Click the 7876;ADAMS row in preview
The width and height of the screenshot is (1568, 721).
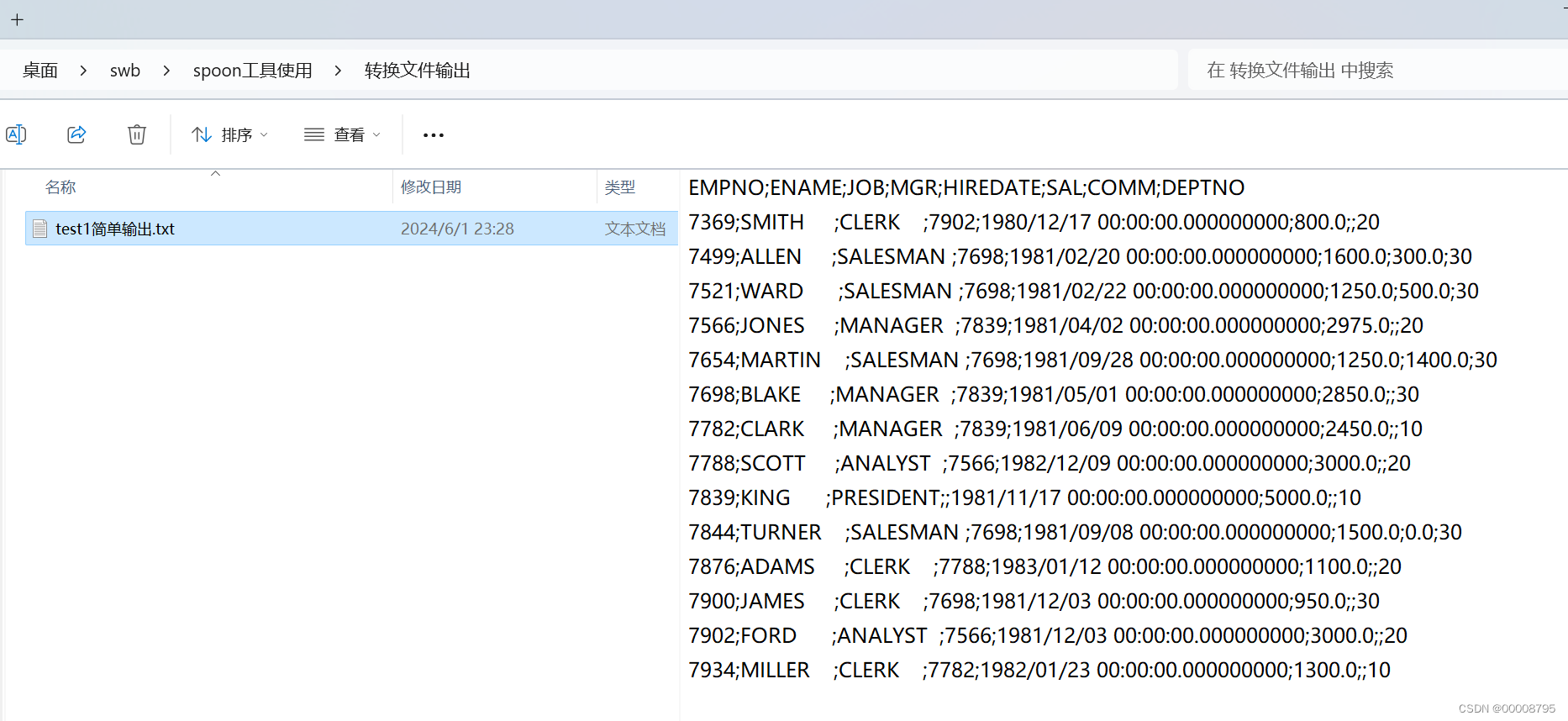[1044, 566]
